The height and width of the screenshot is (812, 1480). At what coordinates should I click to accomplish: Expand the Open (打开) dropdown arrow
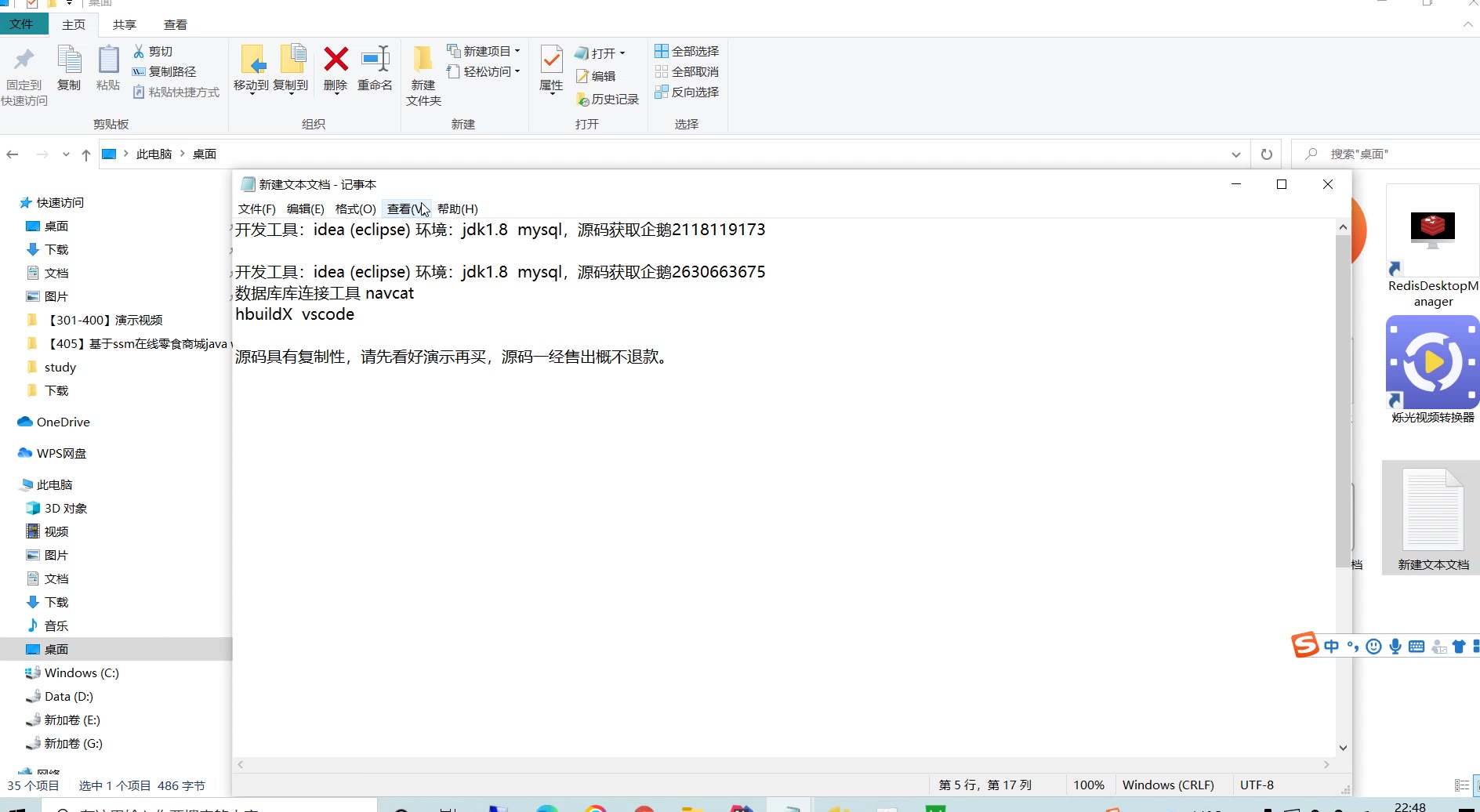click(622, 53)
